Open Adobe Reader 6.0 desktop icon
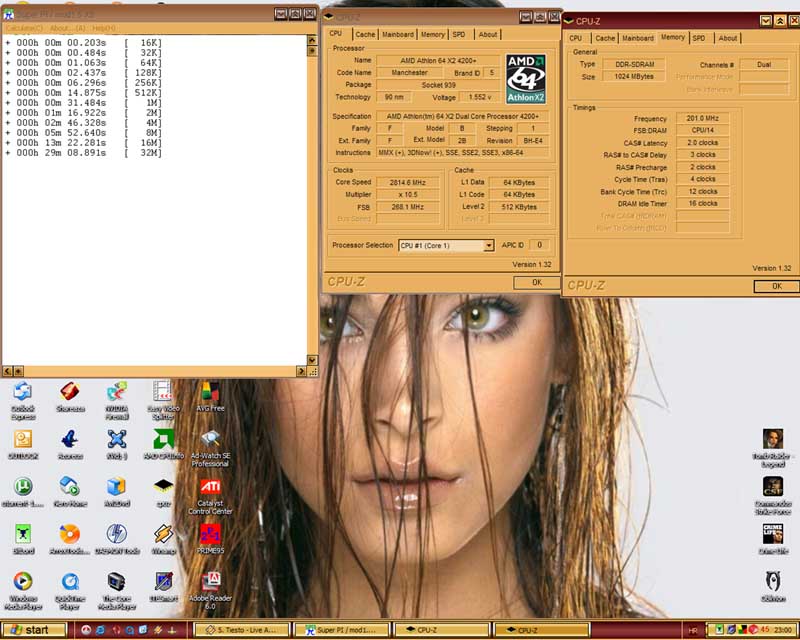800x640 pixels. point(211,581)
